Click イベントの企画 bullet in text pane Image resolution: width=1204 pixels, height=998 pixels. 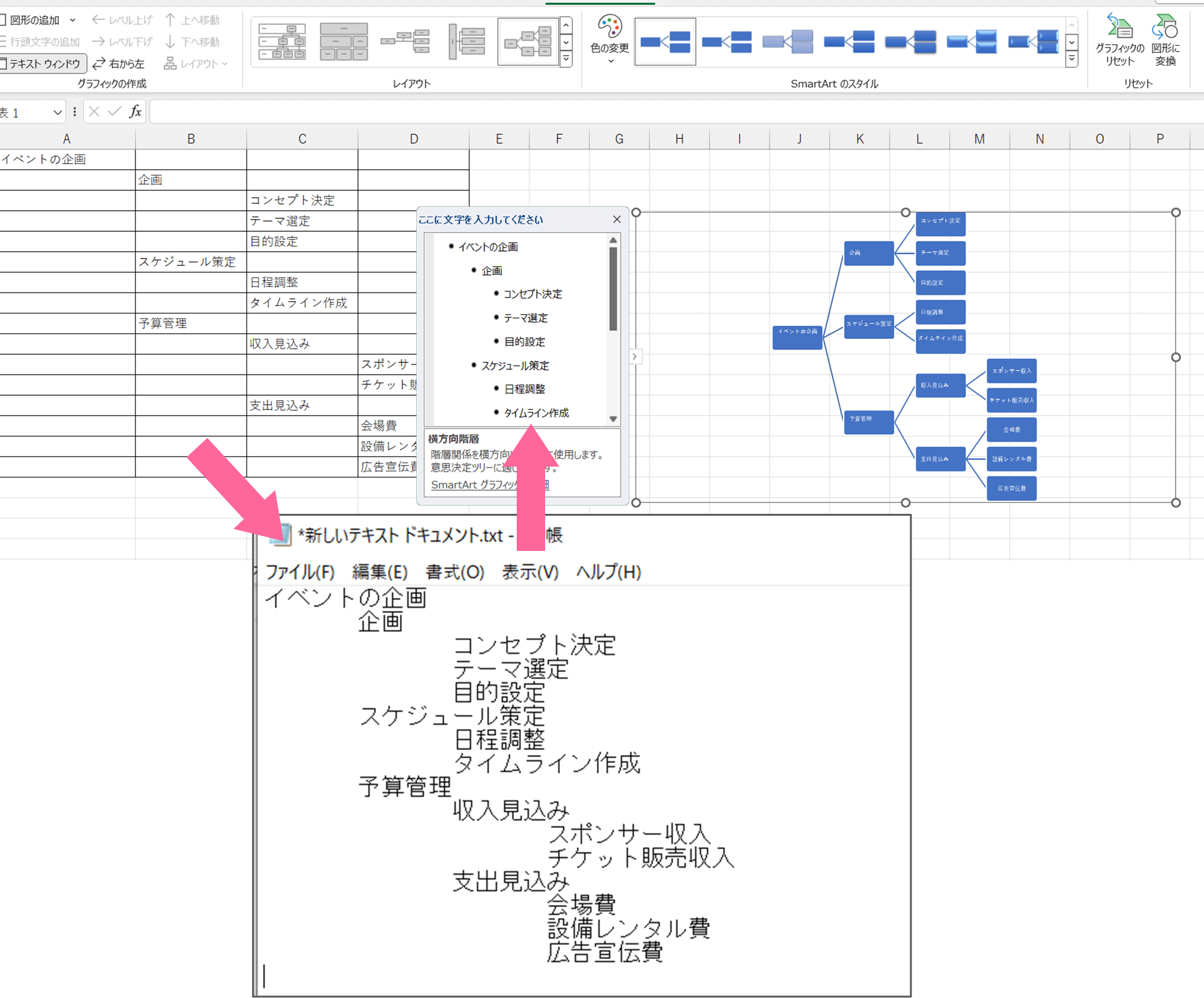pyautogui.click(x=488, y=247)
